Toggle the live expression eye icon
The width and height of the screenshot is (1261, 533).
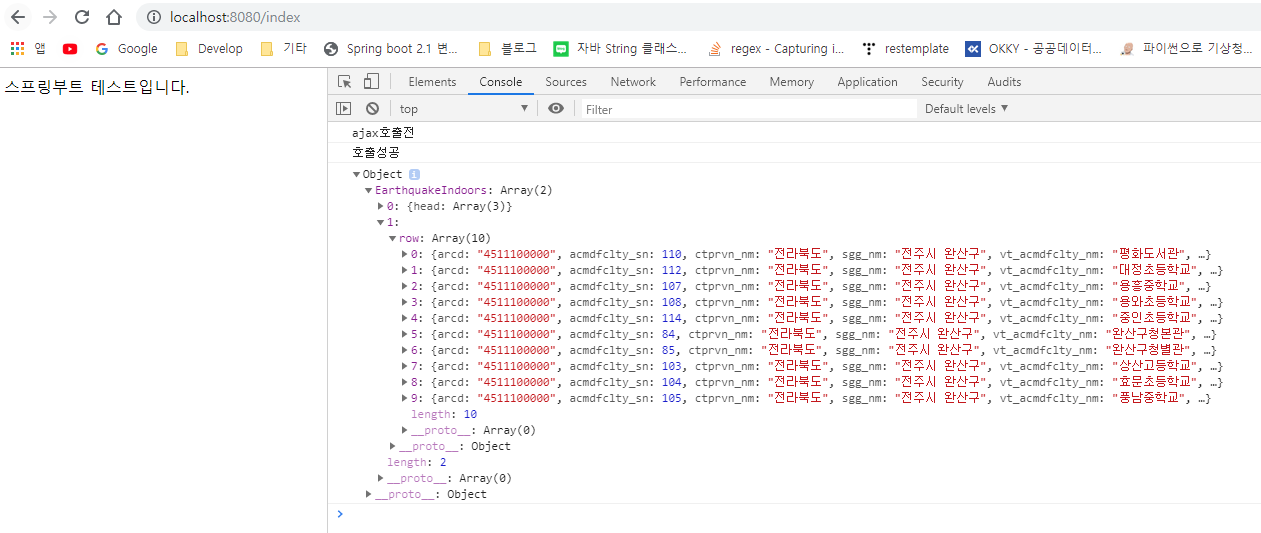556,108
